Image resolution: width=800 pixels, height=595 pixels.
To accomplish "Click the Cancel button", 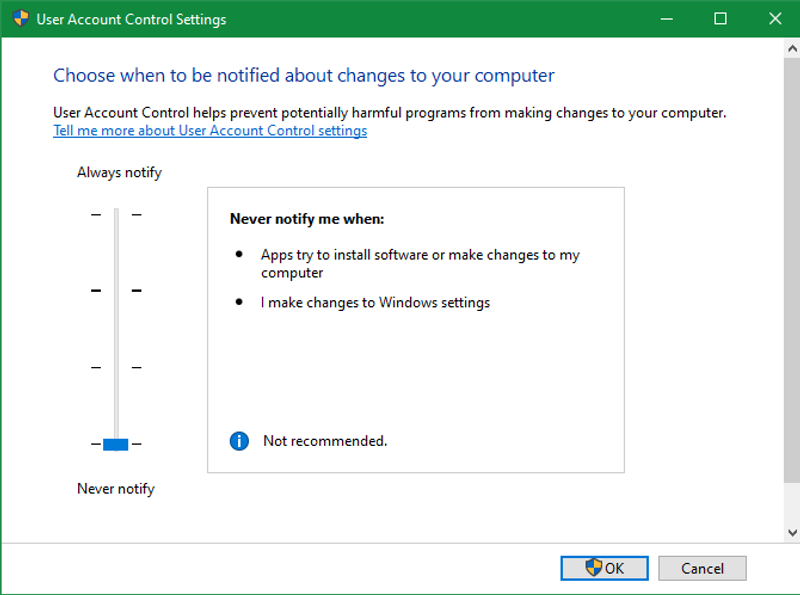I will click(x=702, y=568).
